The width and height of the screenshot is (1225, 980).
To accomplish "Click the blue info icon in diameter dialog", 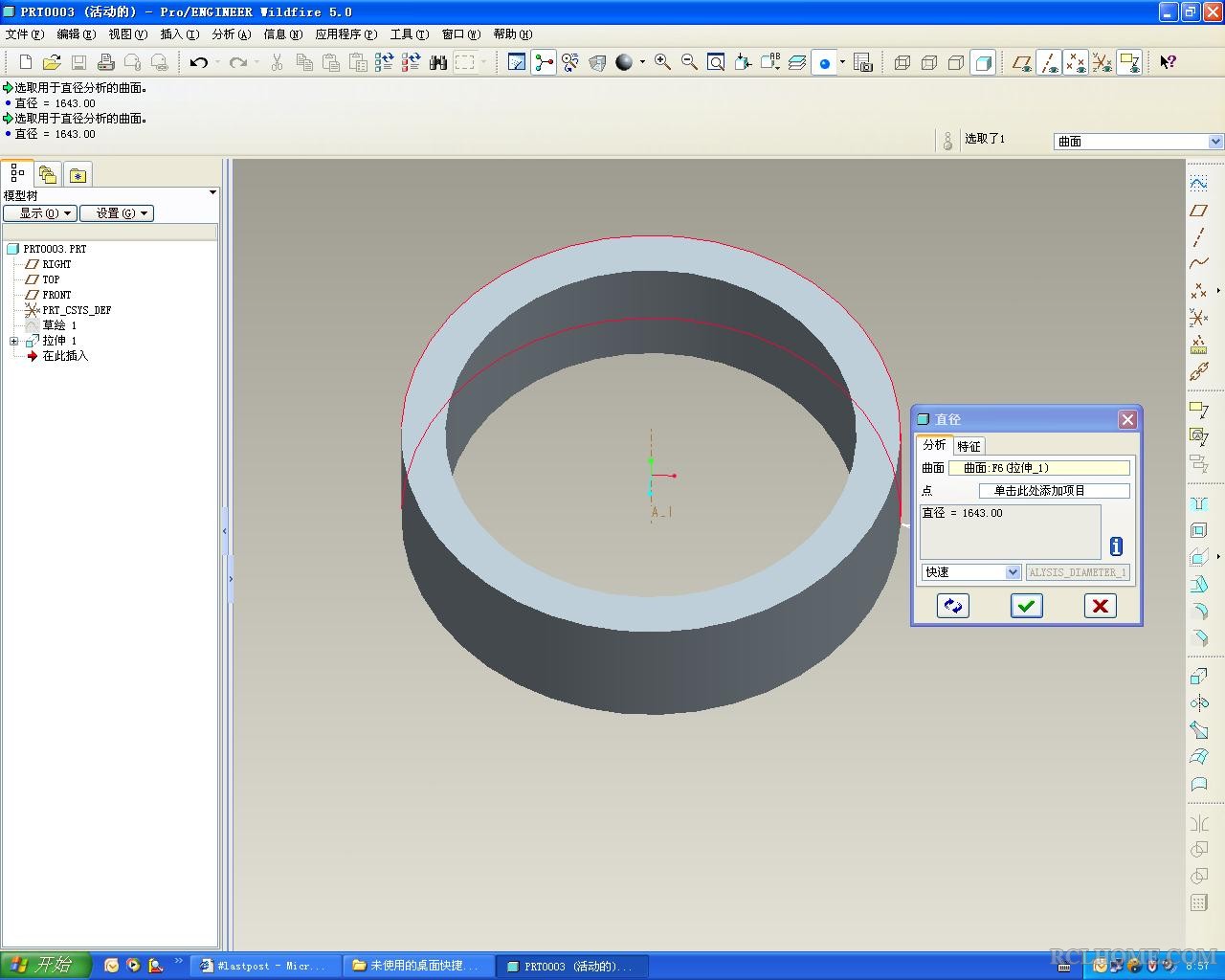I will (1116, 546).
